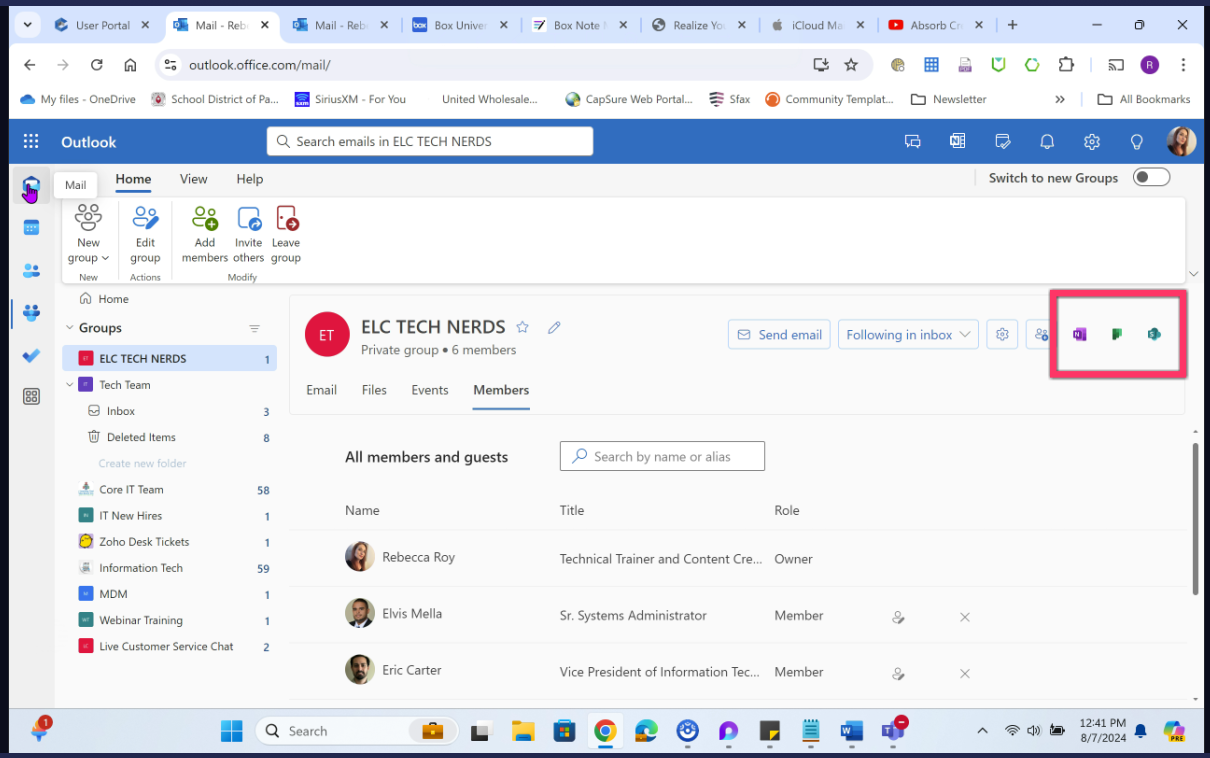
Task: Open the group's Planner icon
Action: (x=1117, y=334)
